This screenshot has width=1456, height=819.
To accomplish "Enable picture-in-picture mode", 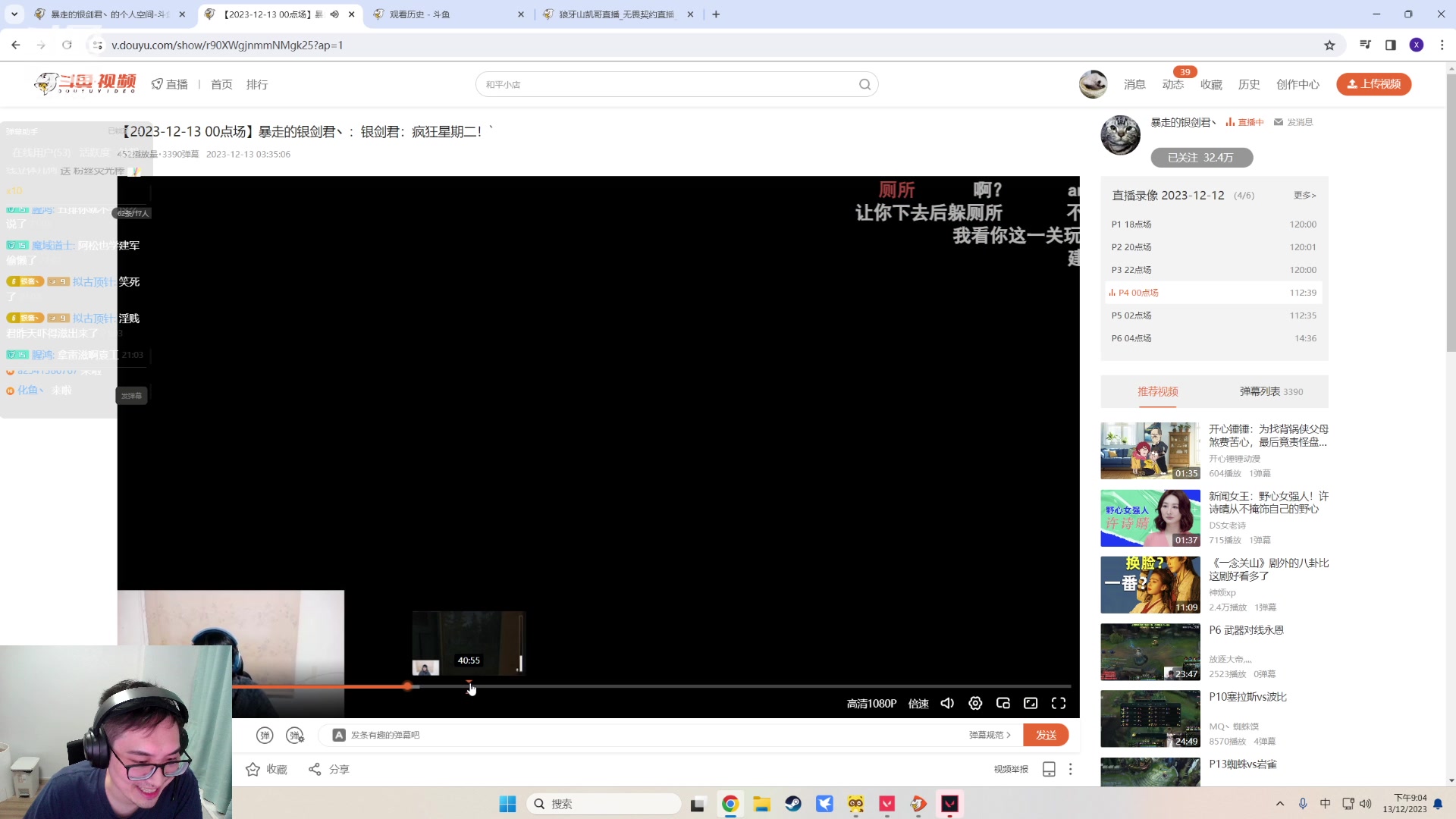I will (1003, 703).
